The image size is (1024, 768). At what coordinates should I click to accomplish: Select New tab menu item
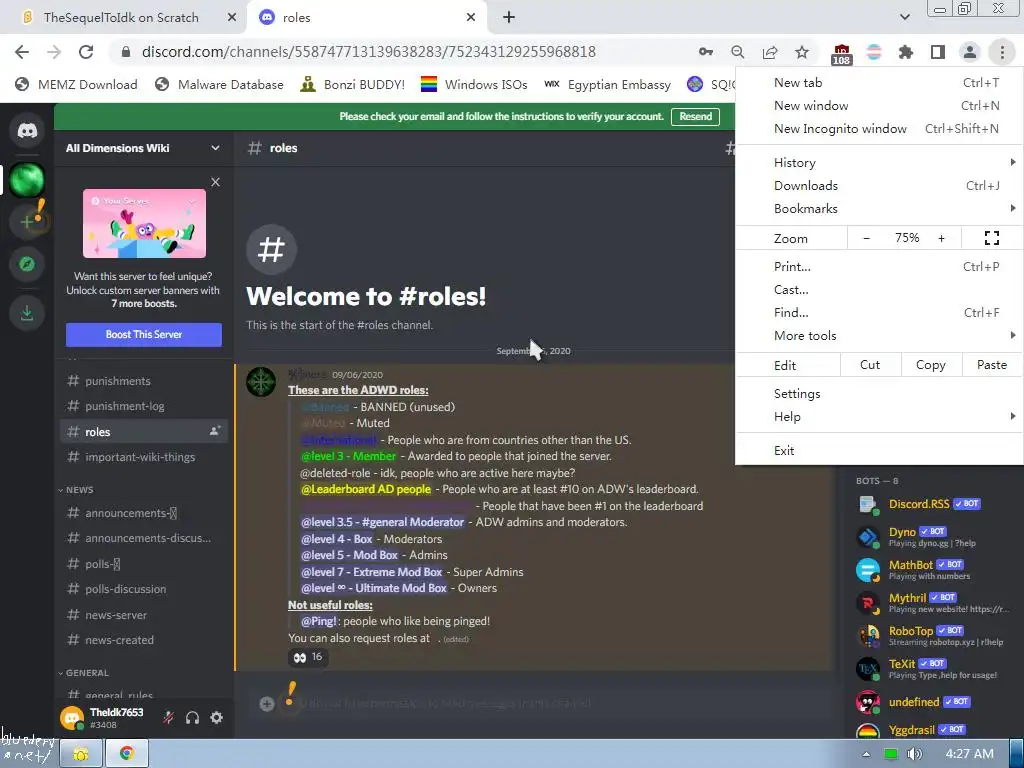point(879,82)
